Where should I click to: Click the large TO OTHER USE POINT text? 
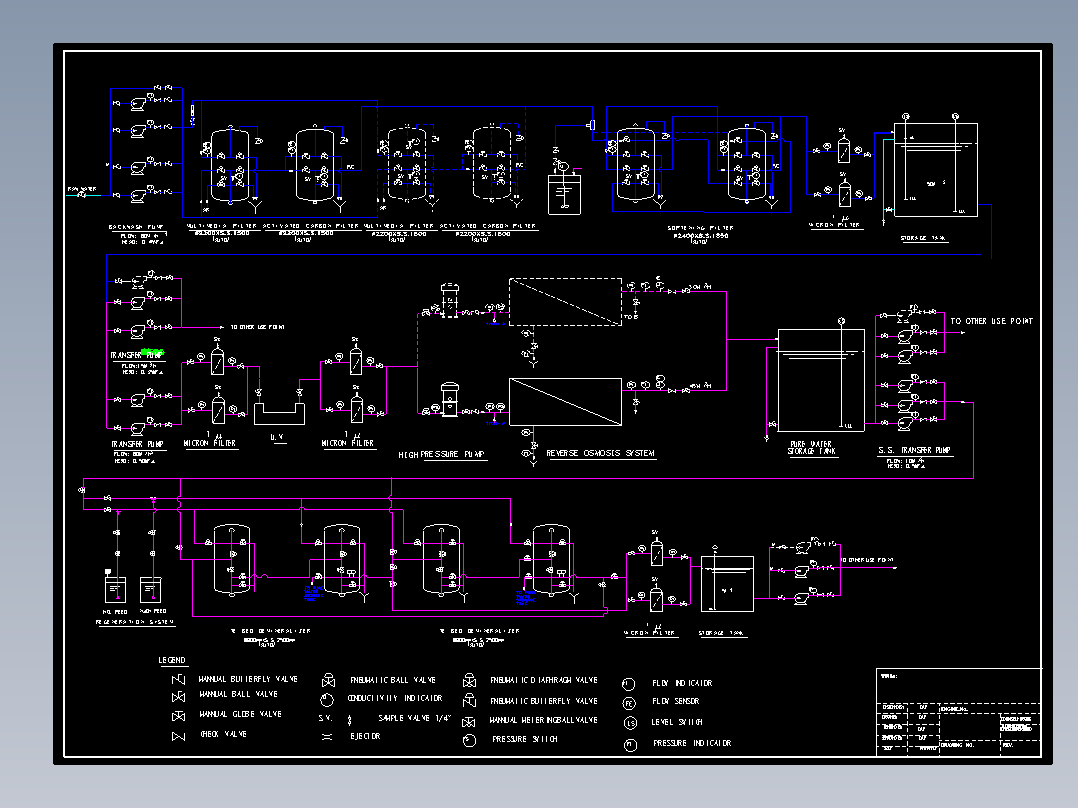click(x=991, y=321)
